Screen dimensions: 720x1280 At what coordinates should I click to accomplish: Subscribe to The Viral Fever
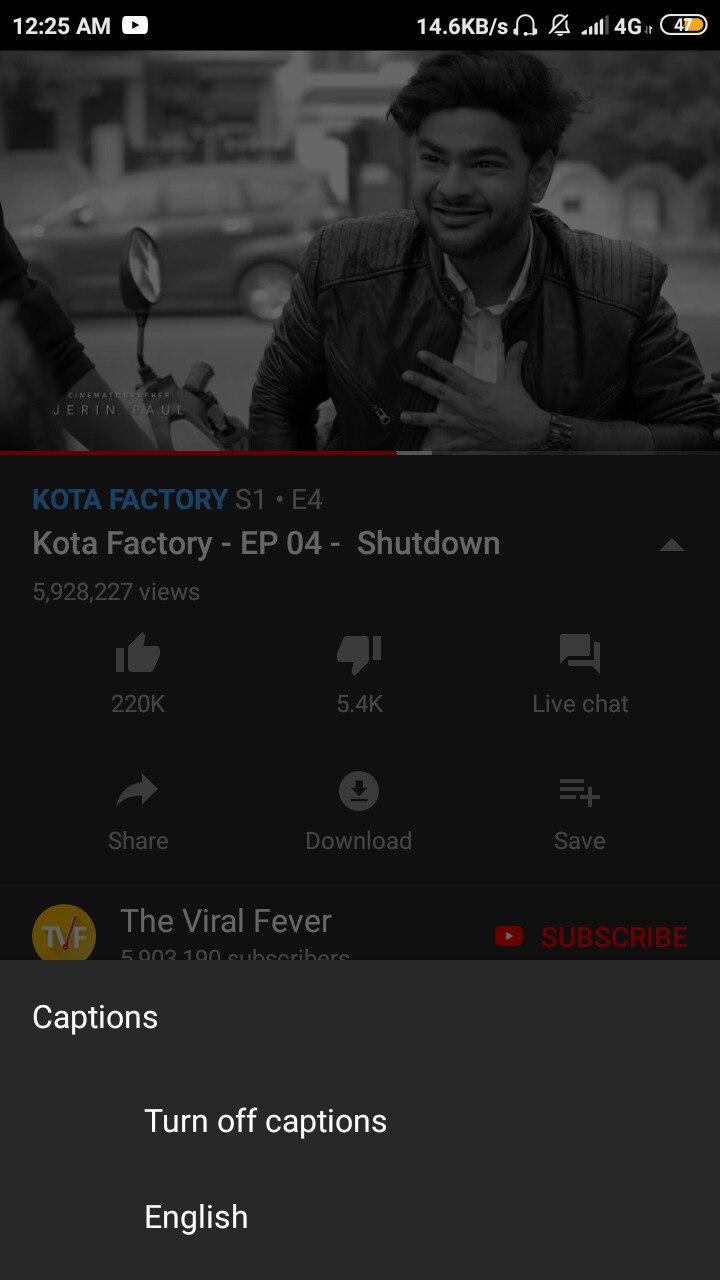pos(591,937)
